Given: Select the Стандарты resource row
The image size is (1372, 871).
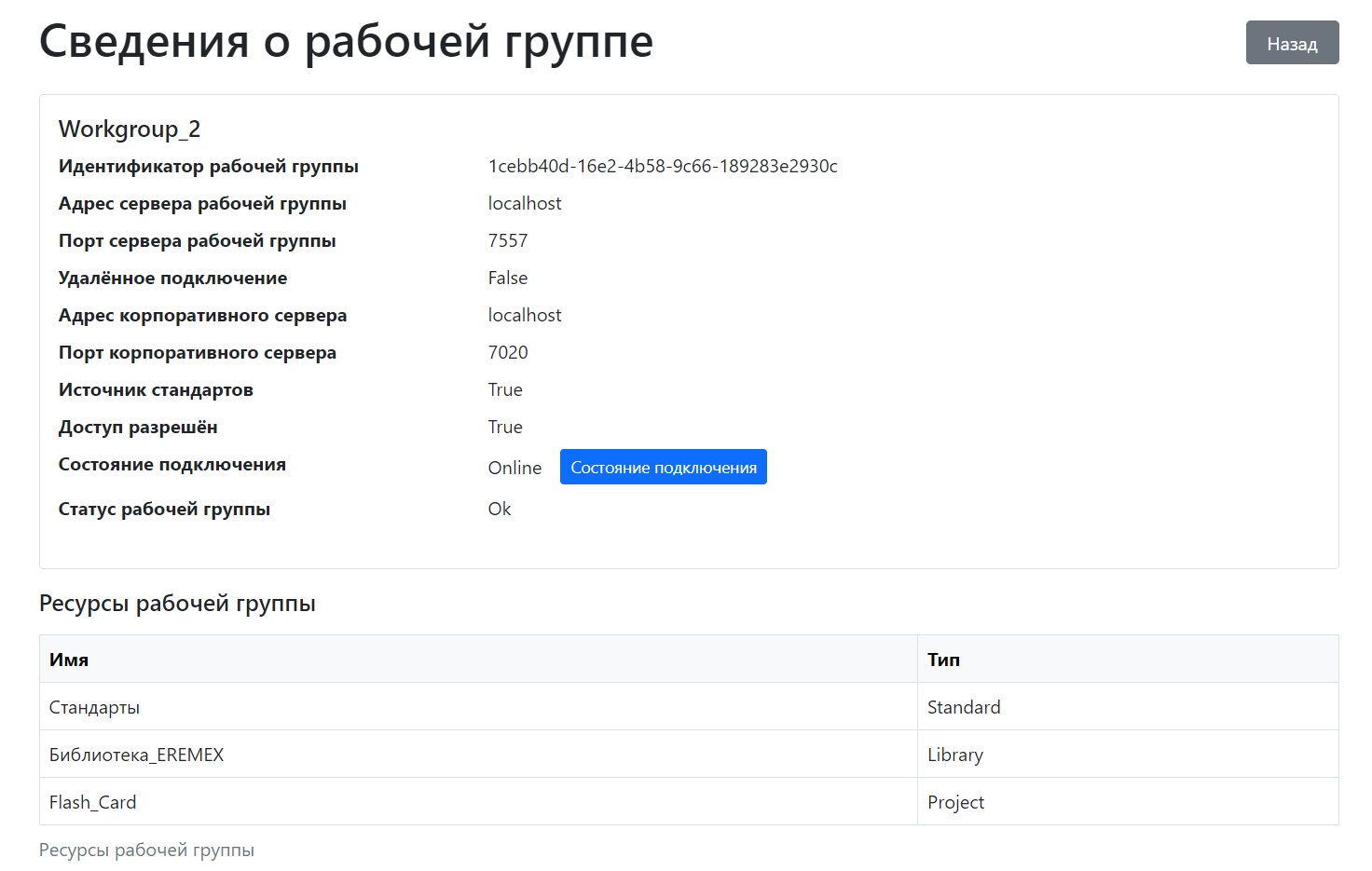Looking at the screenshot, I should [x=94, y=706].
